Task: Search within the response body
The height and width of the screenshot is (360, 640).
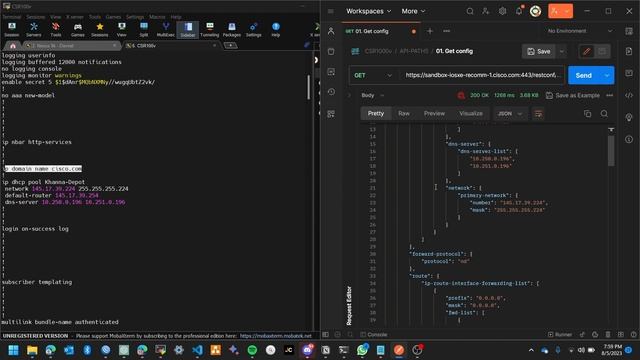Action: [x=604, y=114]
